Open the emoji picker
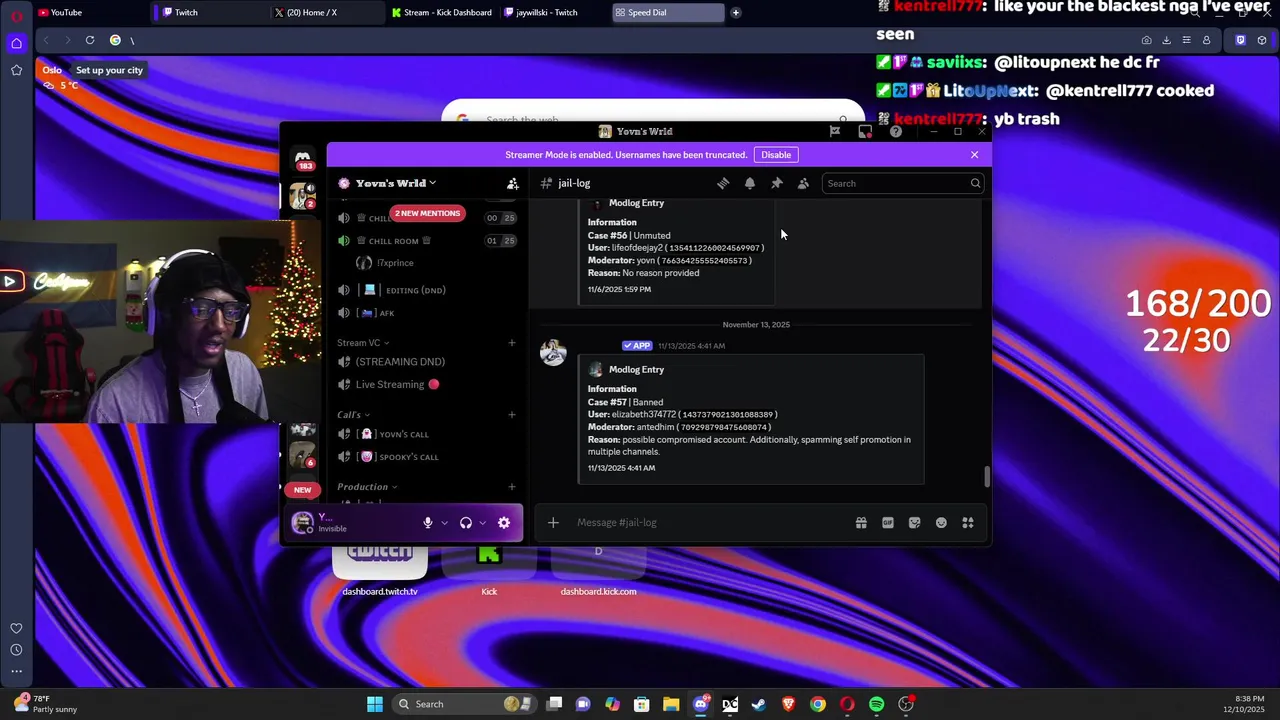 click(941, 522)
